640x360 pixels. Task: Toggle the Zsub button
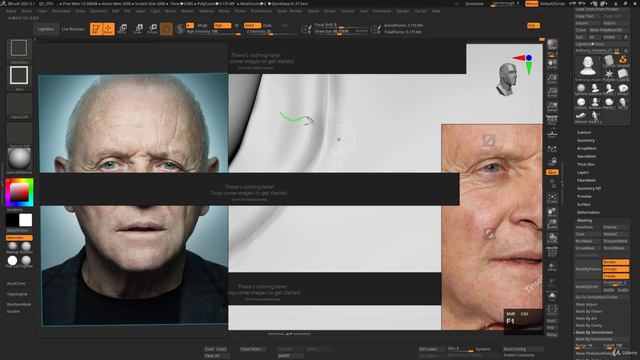[267, 25]
